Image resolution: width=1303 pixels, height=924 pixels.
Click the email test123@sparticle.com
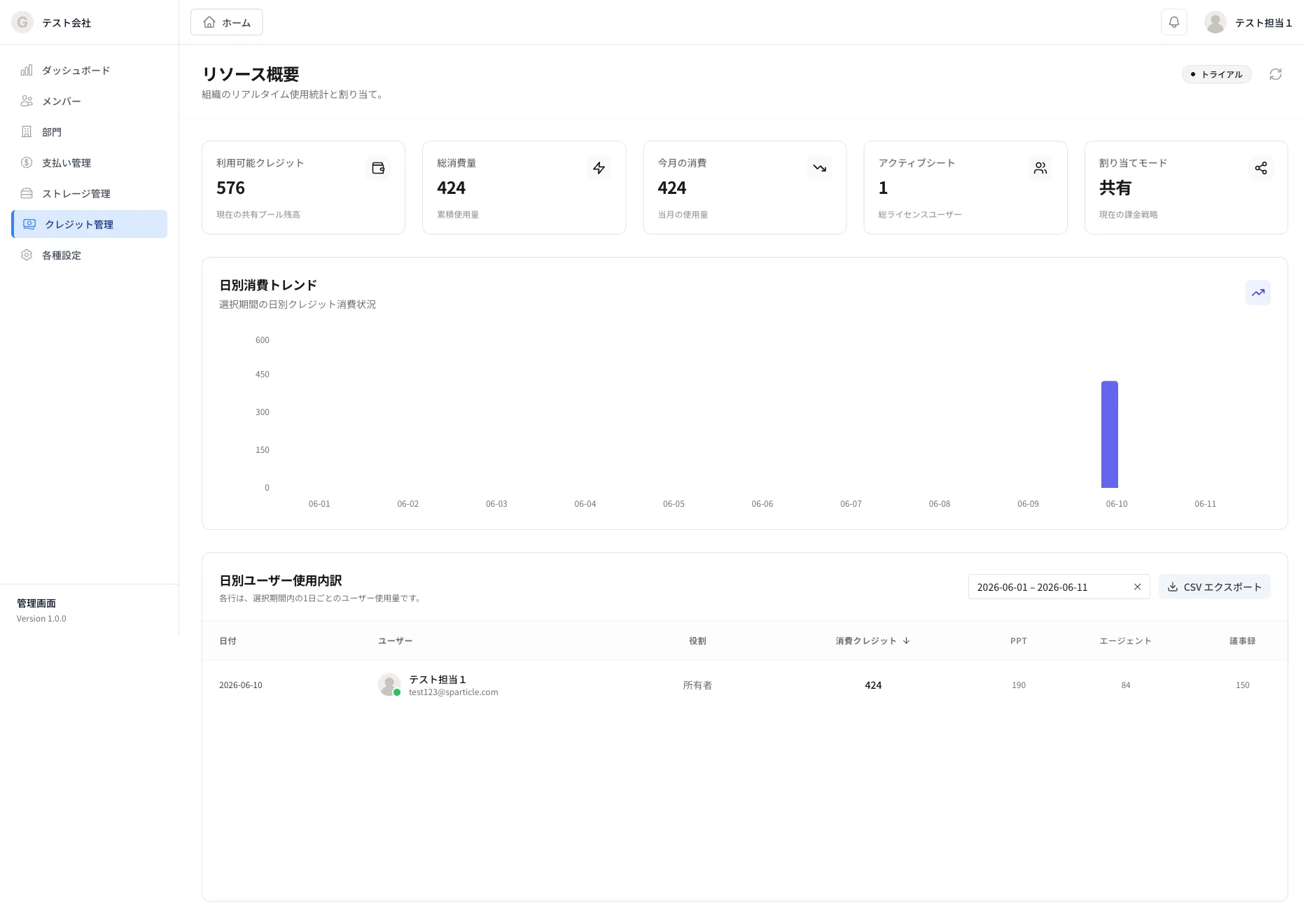pyautogui.click(x=453, y=692)
